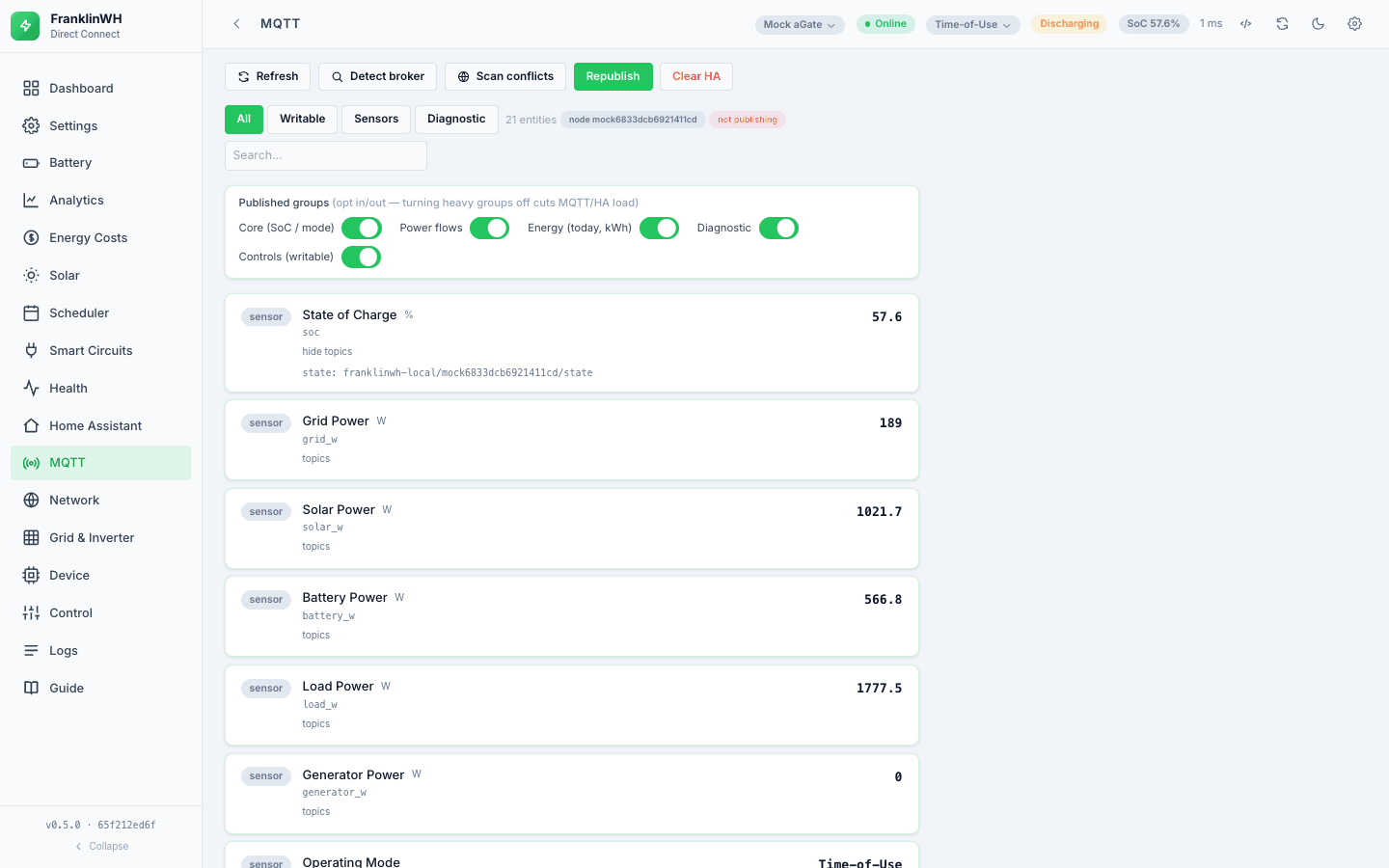Toggle Controls (writable) group switch
The height and width of the screenshot is (868, 1389).
[x=362, y=258]
